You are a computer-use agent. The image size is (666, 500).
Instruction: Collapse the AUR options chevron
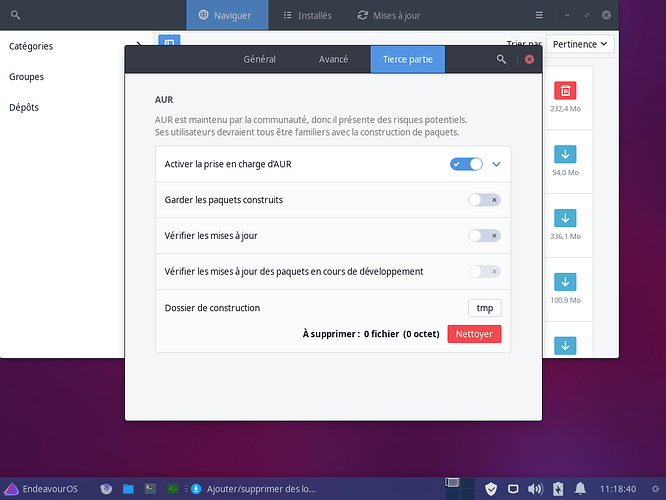tap(496, 164)
